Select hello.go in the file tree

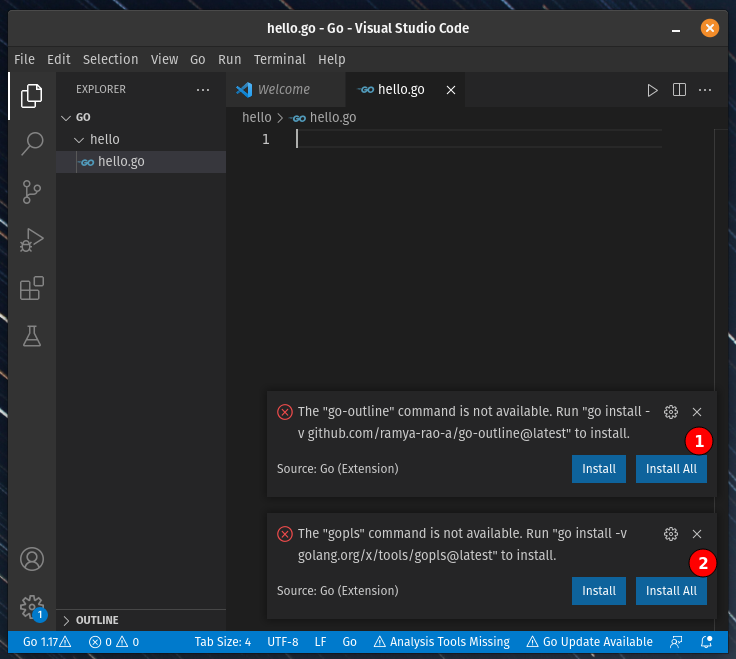click(141, 161)
